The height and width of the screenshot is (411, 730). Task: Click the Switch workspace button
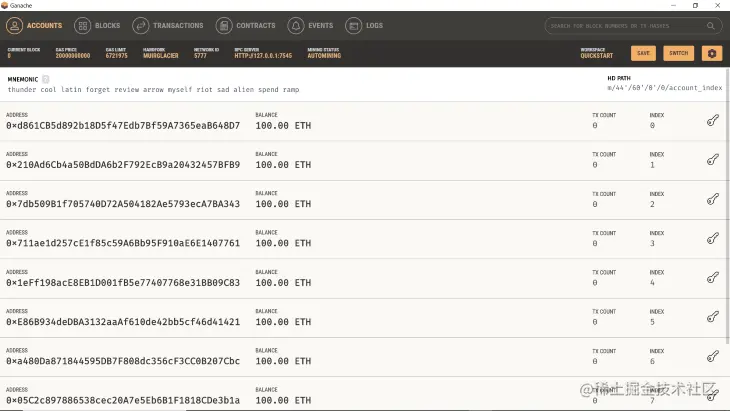(678, 53)
